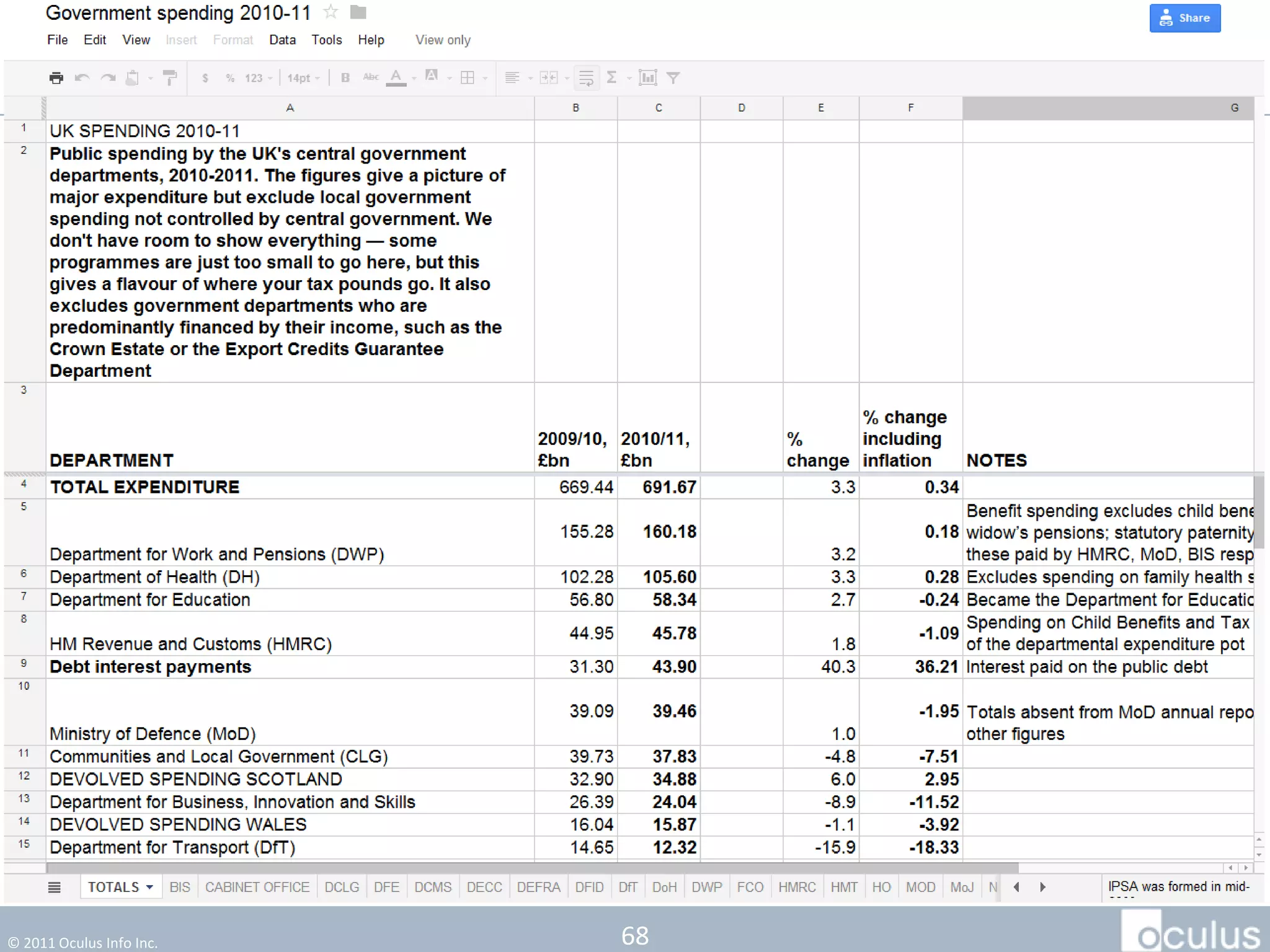Click the Print icon in toolbar
The image size is (1270, 952).
(56, 77)
